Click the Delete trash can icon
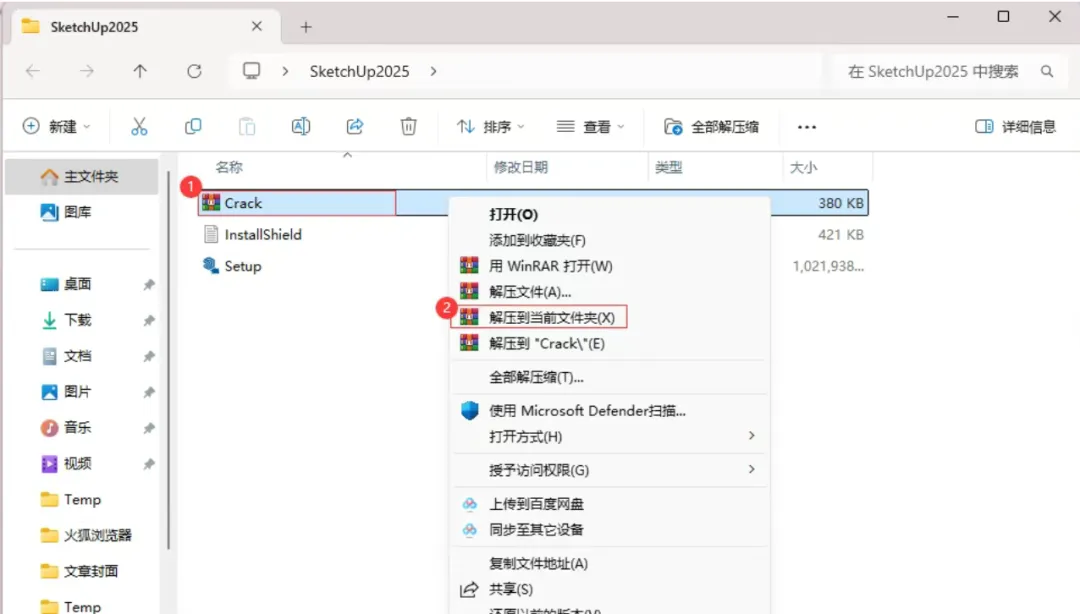The width and height of the screenshot is (1080, 614). click(408, 126)
